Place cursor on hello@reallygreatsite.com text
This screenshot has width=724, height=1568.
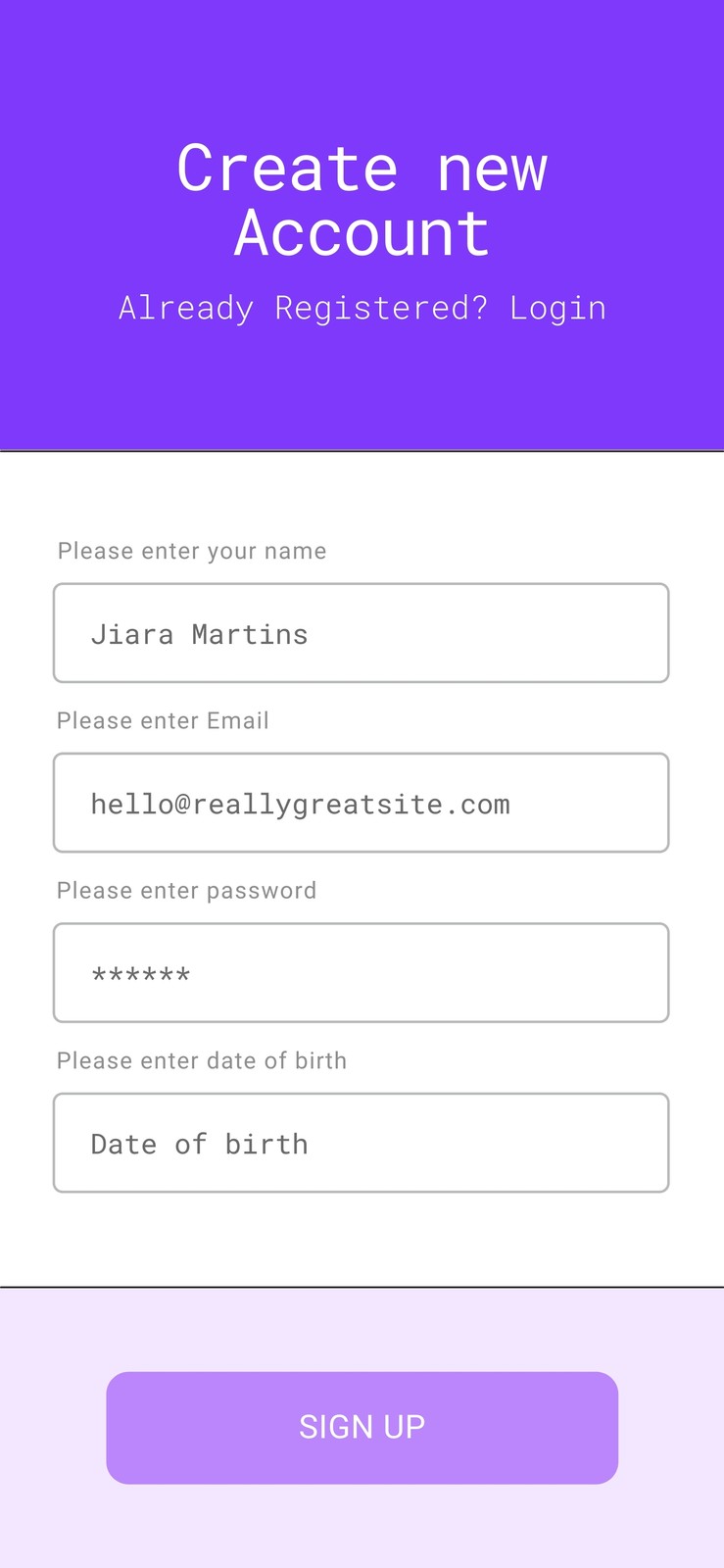[x=300, y=805]
